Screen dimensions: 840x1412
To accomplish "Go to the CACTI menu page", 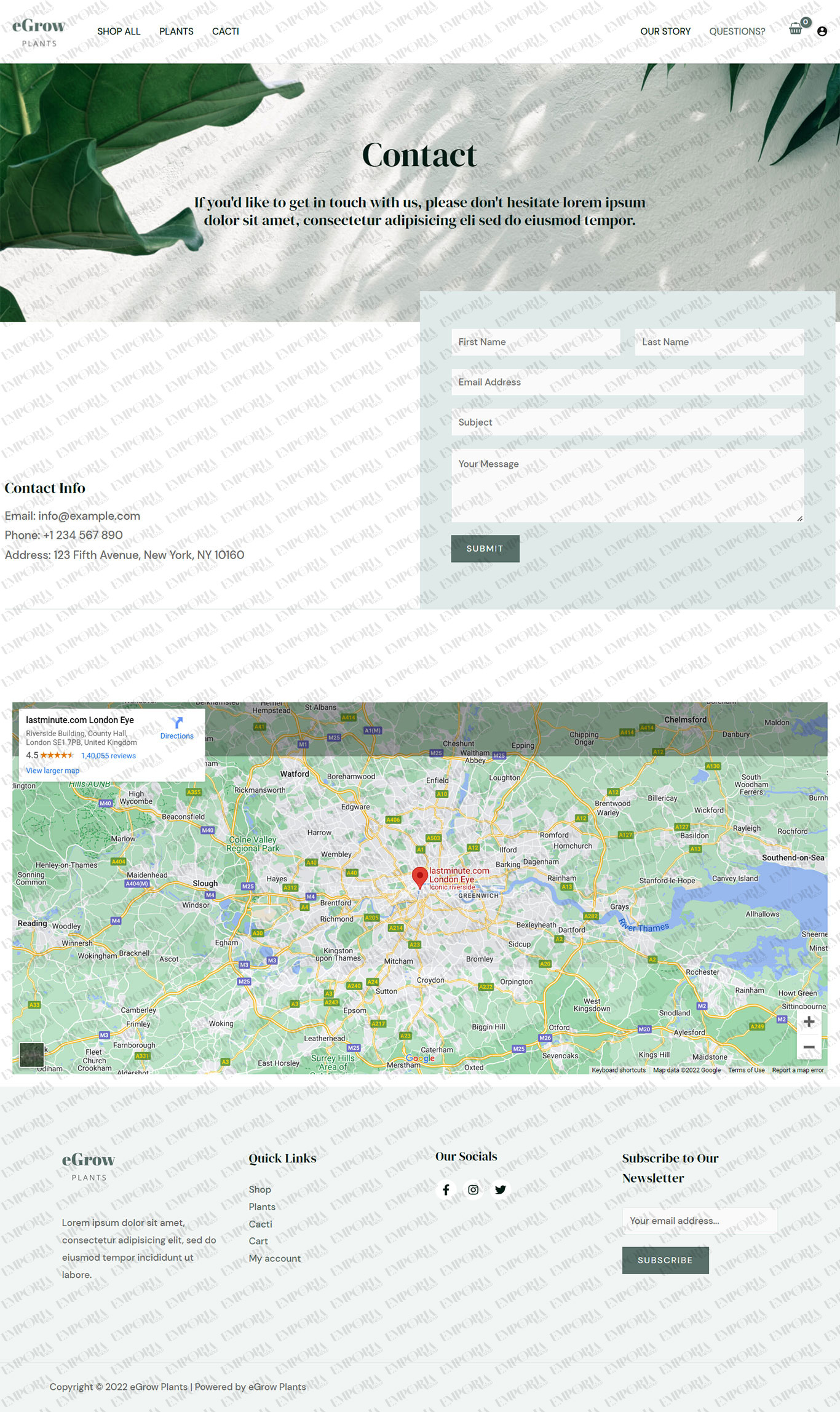I will click(225, 31).
